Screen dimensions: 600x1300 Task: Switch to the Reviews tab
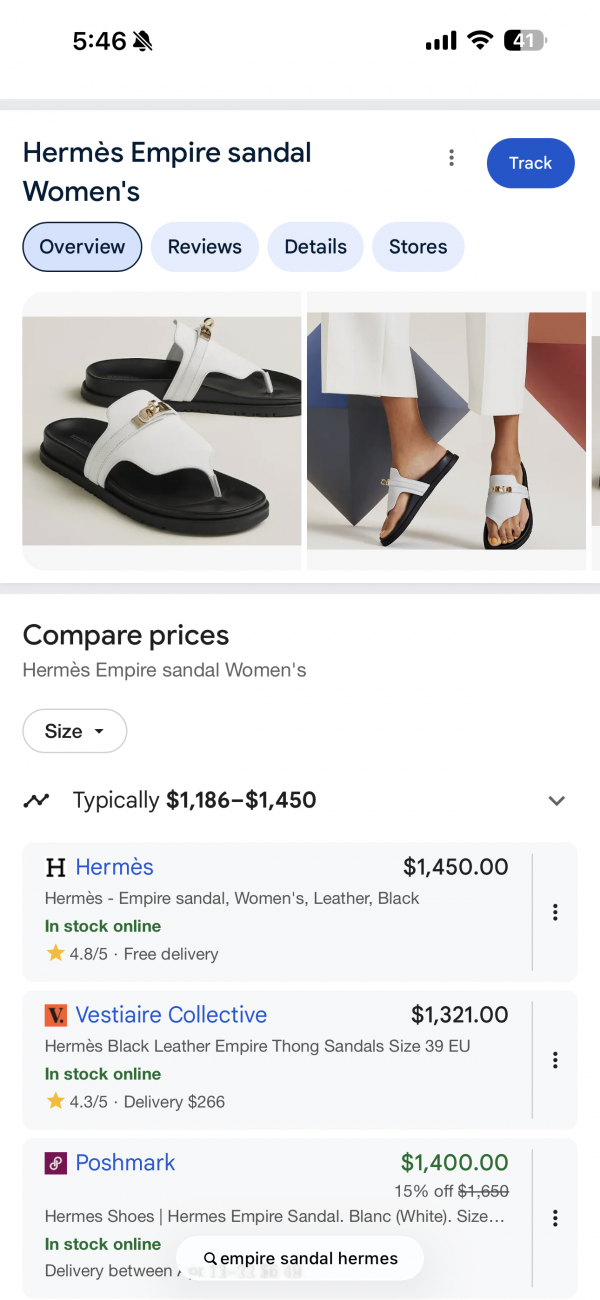[x=205, y=247]
